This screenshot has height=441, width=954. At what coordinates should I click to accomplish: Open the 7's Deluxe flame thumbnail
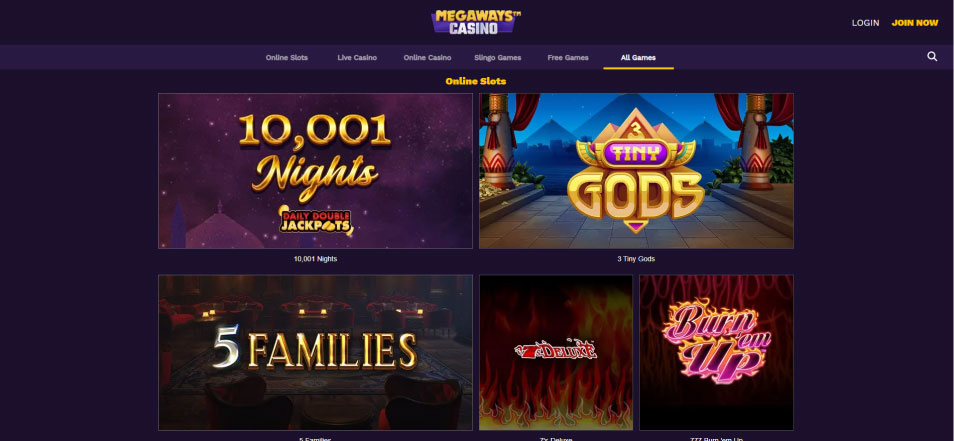coord(555,352)
